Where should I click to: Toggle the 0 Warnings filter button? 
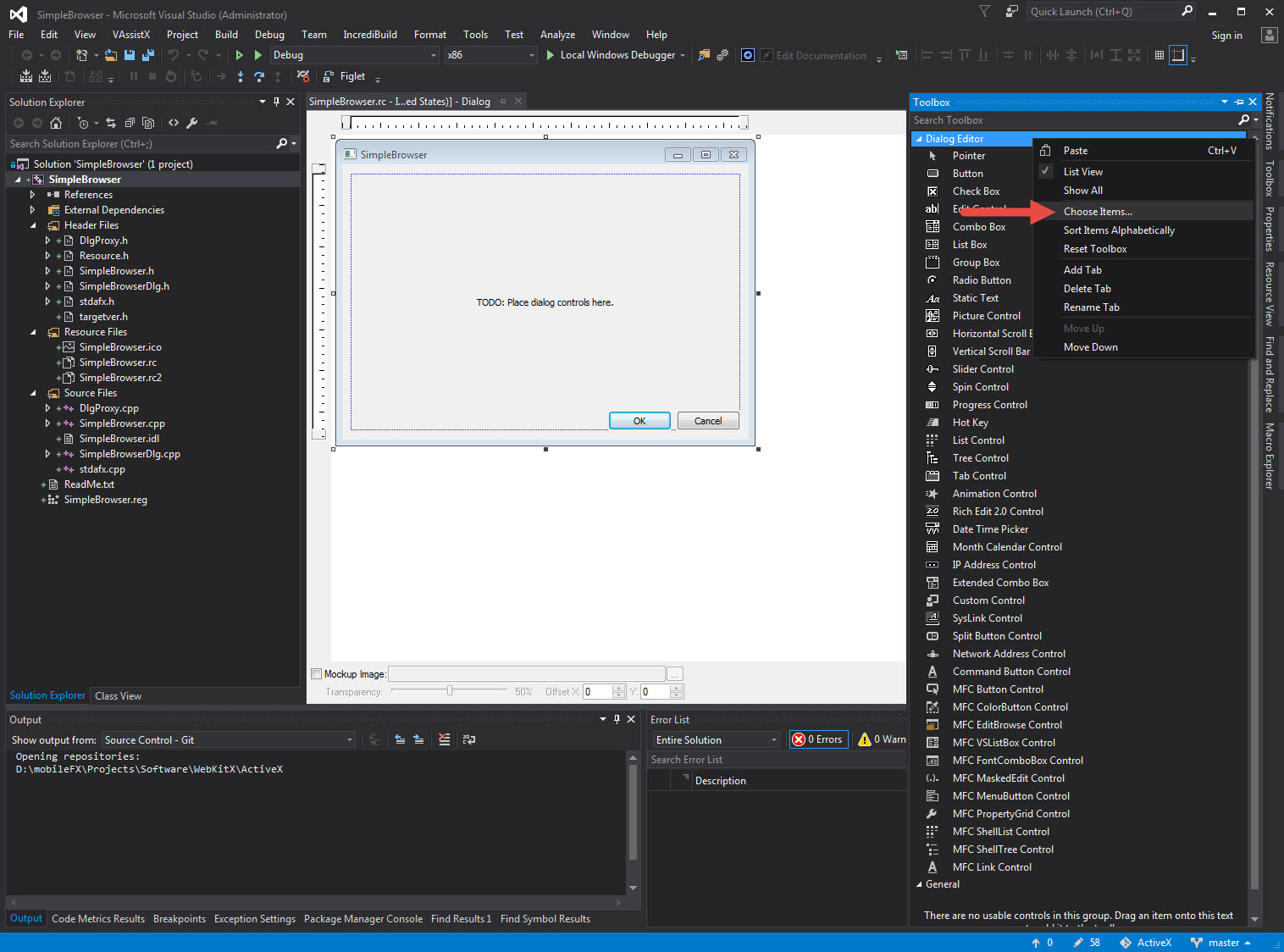coord(881,739)
